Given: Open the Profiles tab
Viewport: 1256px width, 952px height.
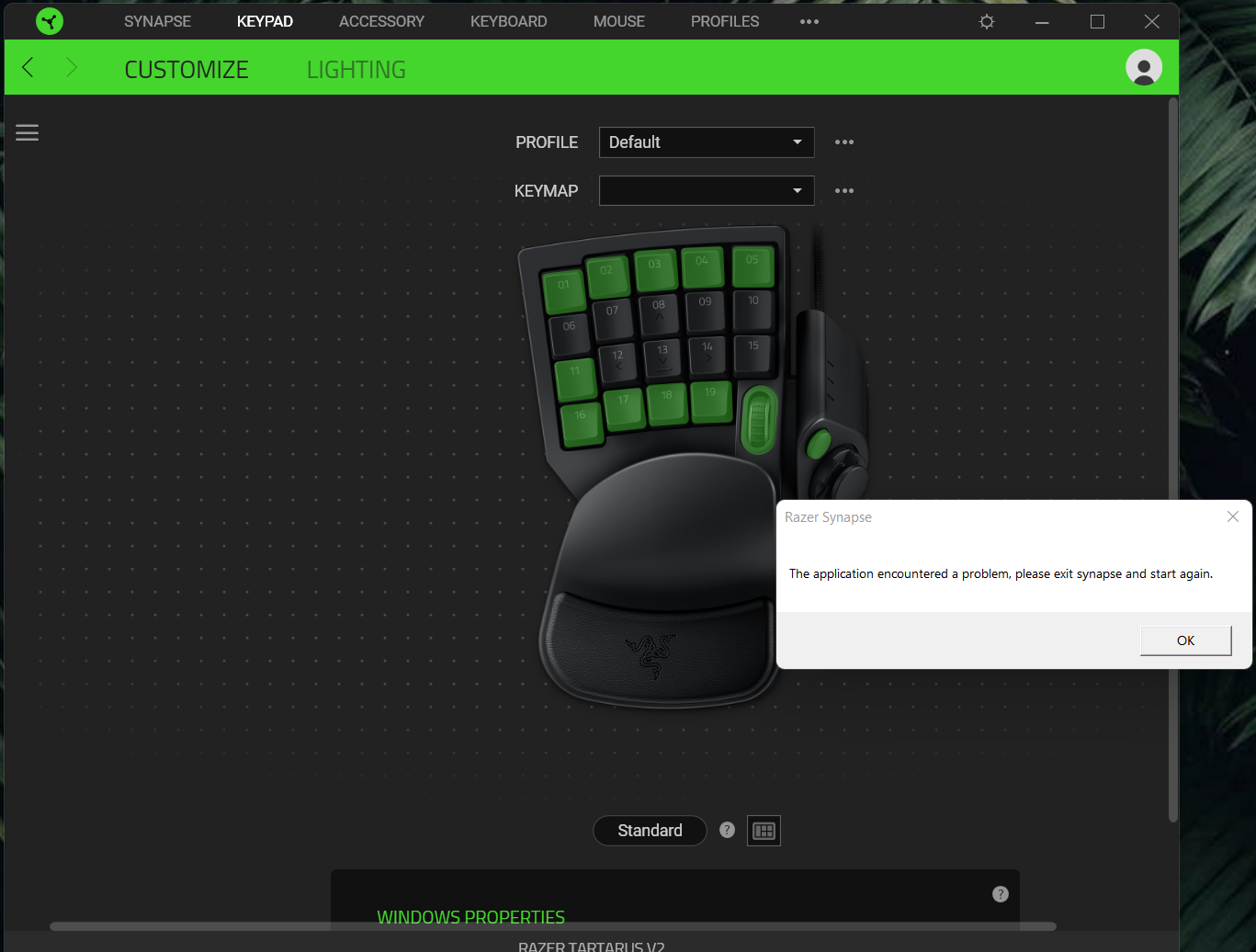Looking at the screenshot, I should (725, 21).
